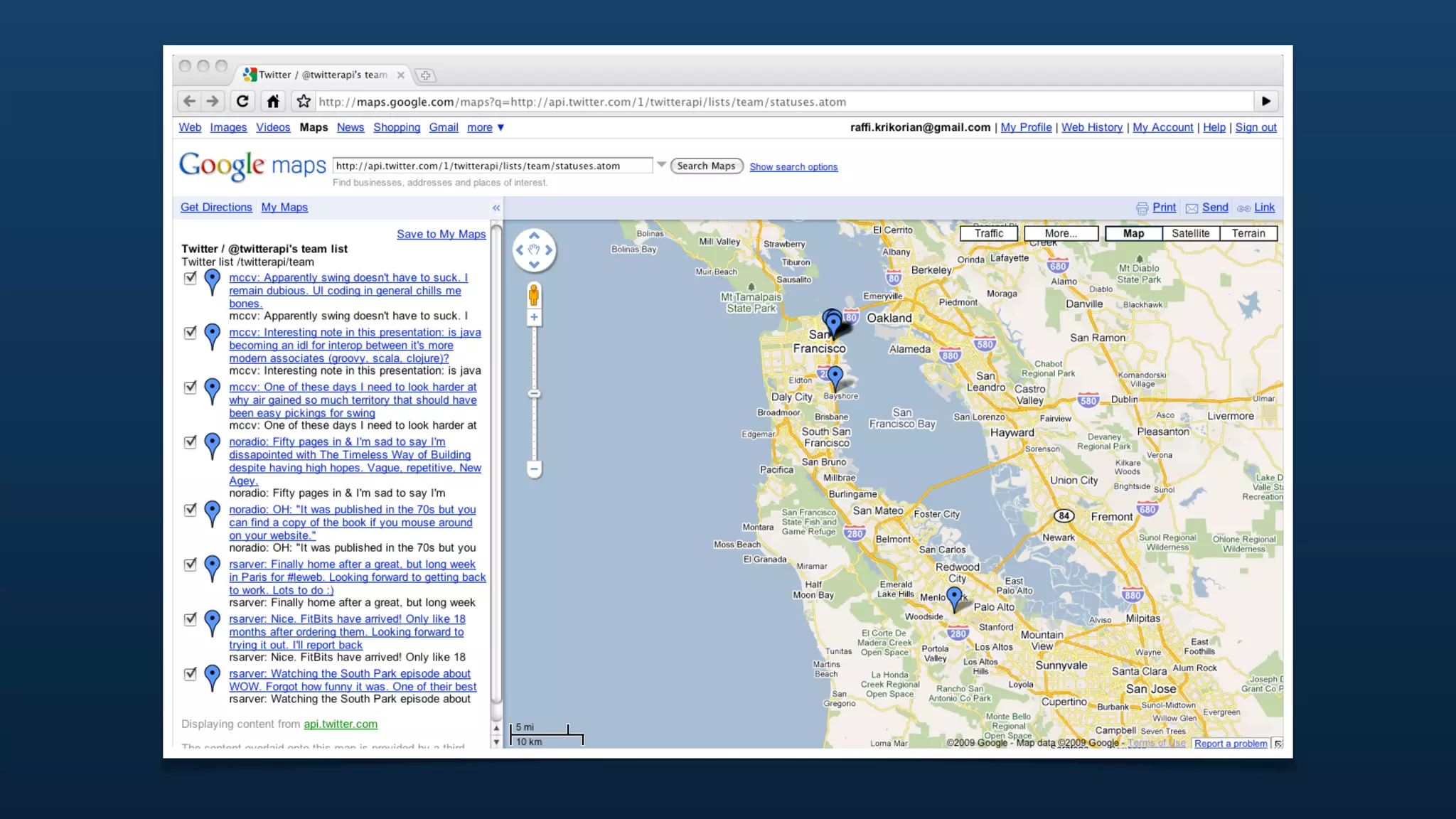The height and width of the screenshot is (819, 1456).
Task: Switch to the Terrain map view
Action: point(1248,233)
